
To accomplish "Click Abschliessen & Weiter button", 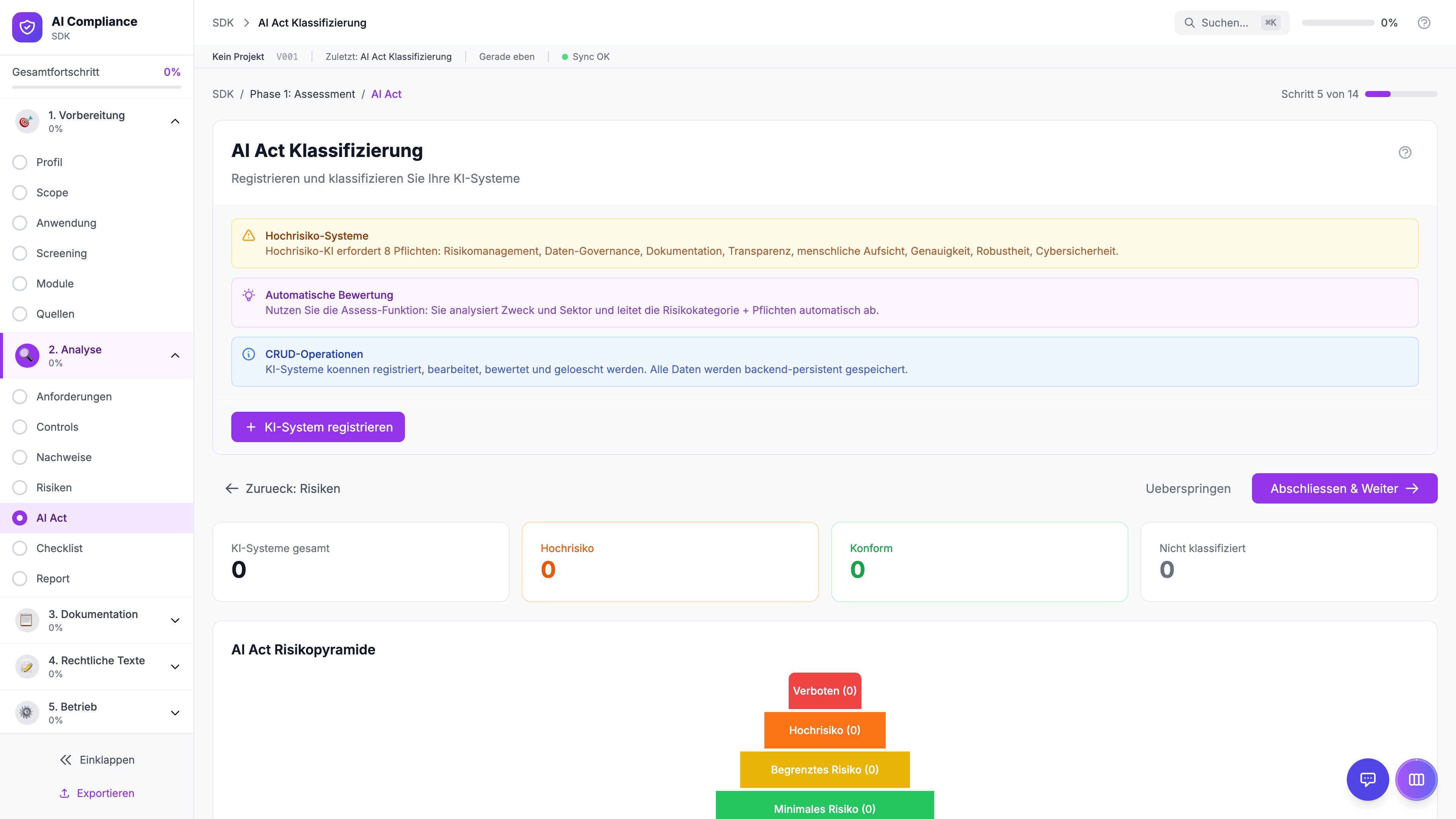I will coord(1344,488).
